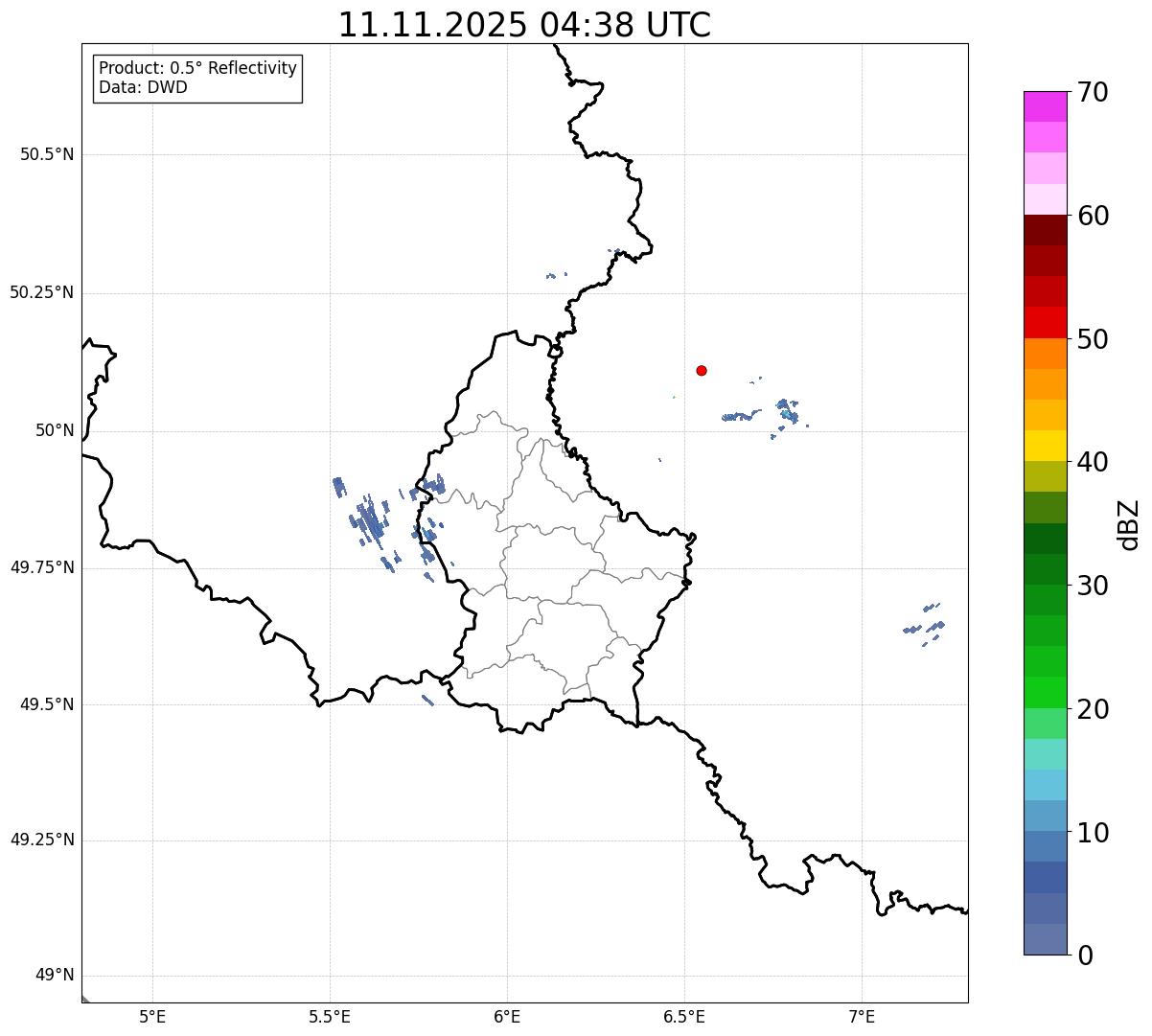The image size is (1152, 1036).
Task: Select the "Data: DWD" label
Action: click(x=143, y=87)
